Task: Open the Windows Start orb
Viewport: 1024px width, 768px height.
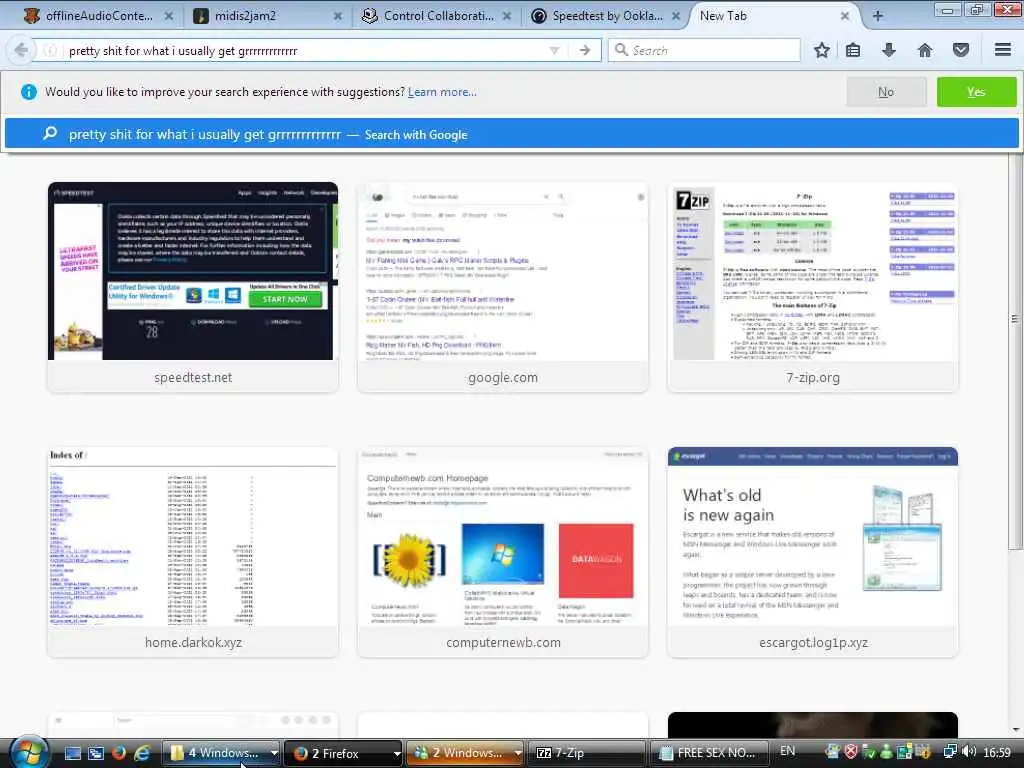Action: click(29, 753)
